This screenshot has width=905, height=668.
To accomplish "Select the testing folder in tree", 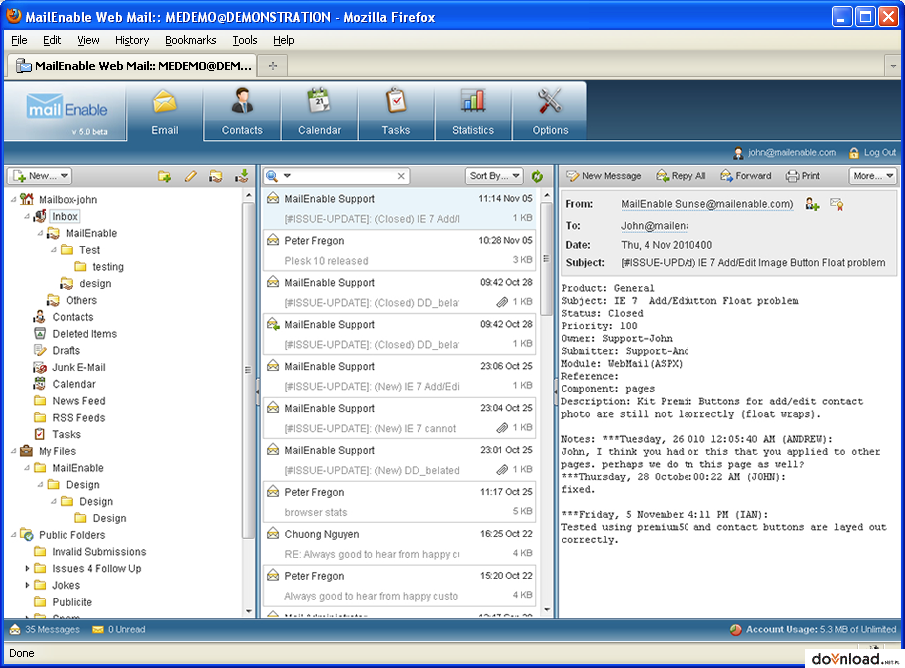I will 108,267.
